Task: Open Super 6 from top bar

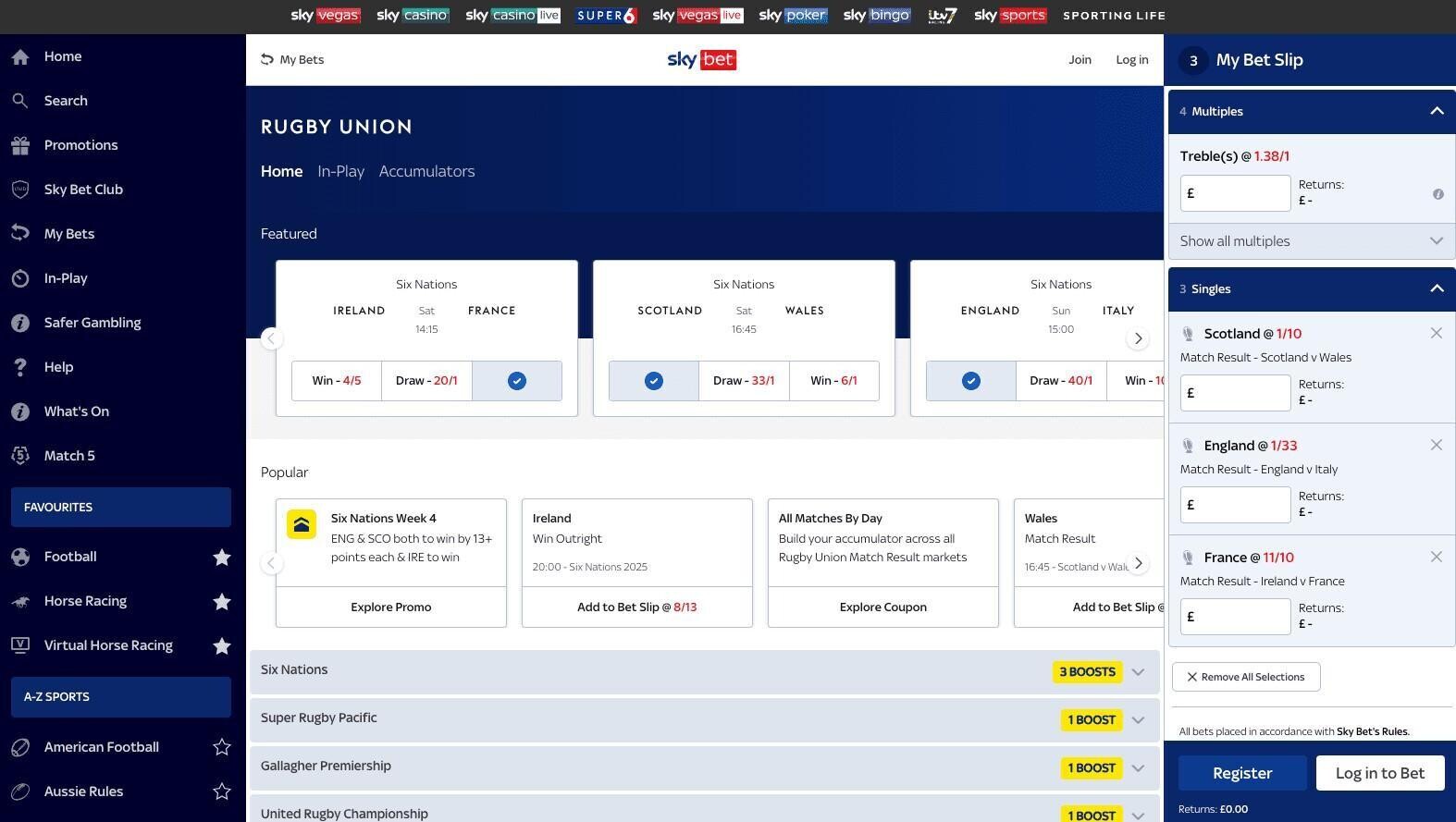Action: pos(606,16)
